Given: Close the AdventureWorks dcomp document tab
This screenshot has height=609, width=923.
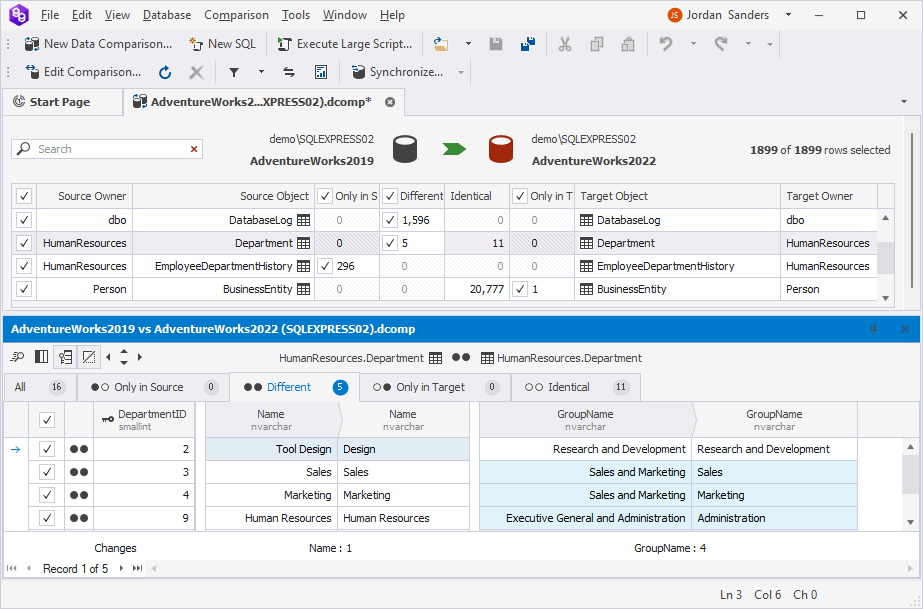Looking at the screenshot, I should [x=390, y=102].
